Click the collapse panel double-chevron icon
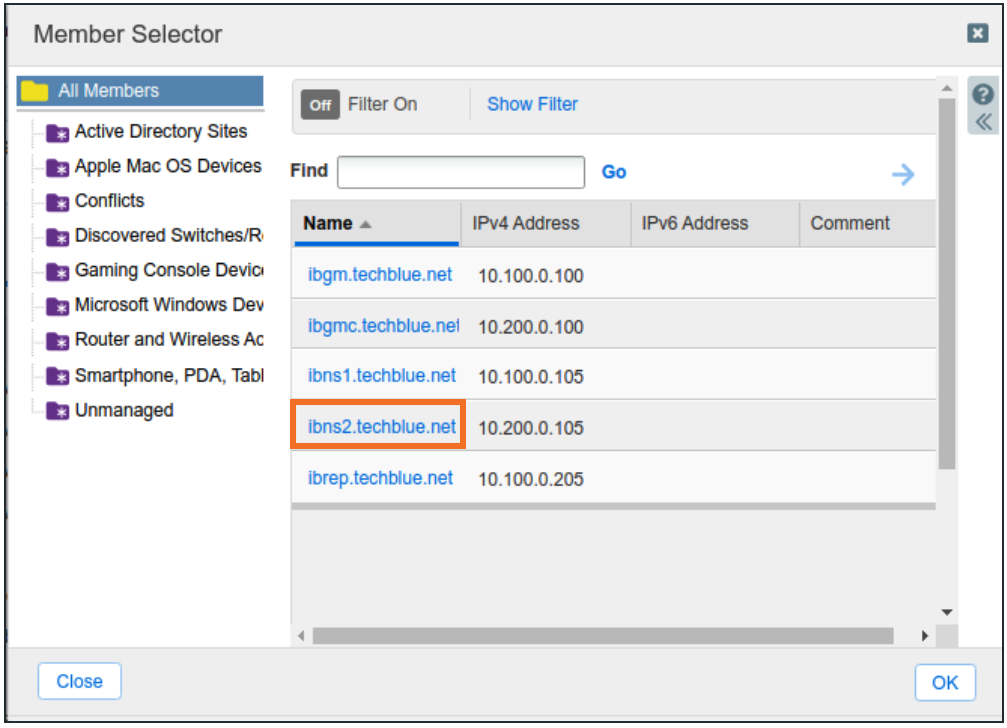This screenshot has width=1007, height=728. point(982,119)
